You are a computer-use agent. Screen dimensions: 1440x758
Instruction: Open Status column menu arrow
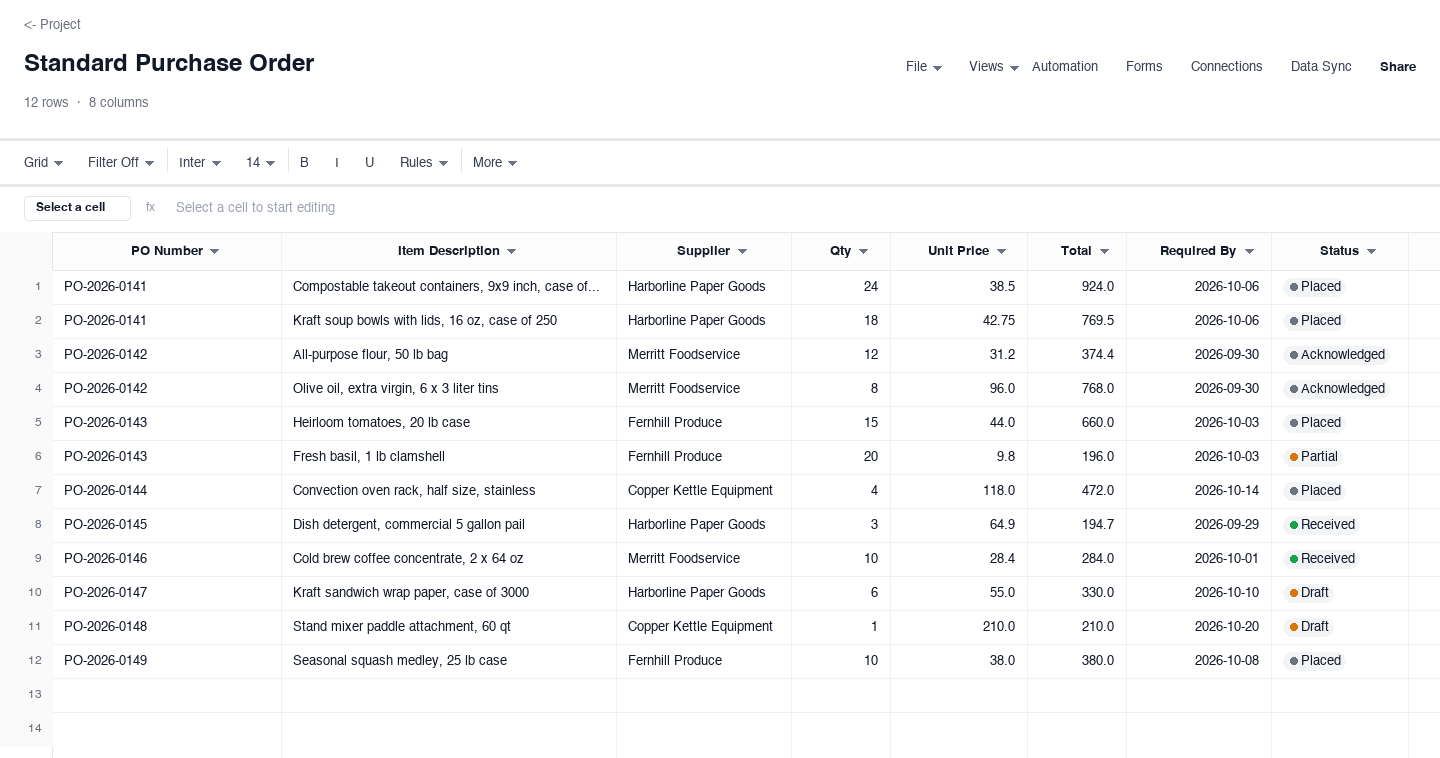click(1371, 252)
